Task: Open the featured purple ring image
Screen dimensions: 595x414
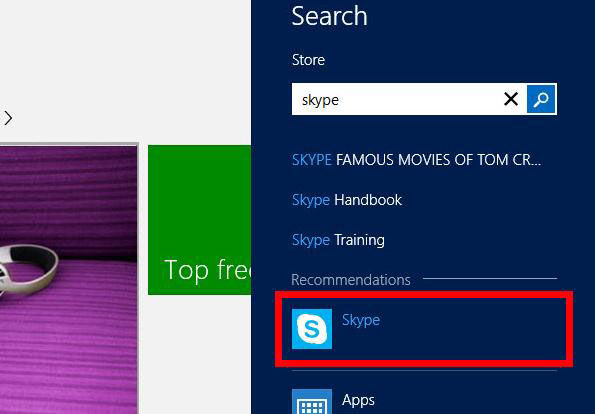Action: pyautogui.click(x=69, y=279)
